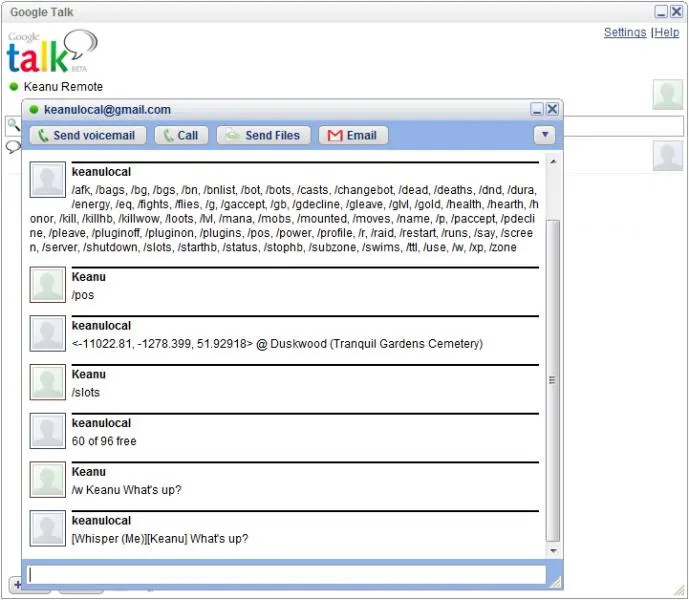Click the Gmail Email button
The image size is (689, 600).
[353, 135]
